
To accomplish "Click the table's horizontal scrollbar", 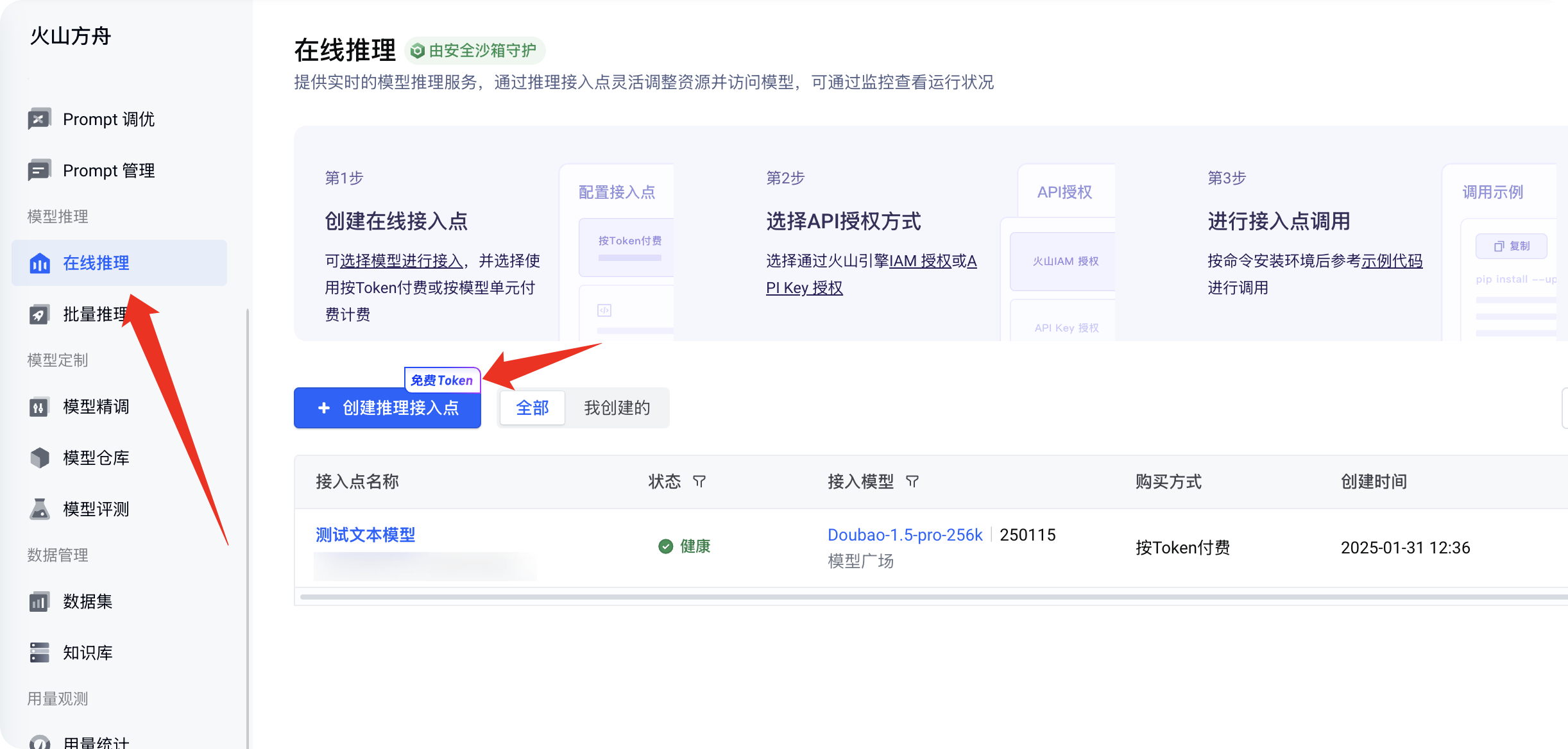I will tap(930, 597).
